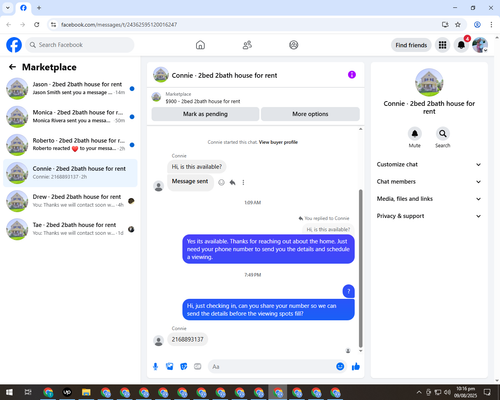Record a voice clip with microphone icon
The width and height of the screenshot is (500, 400).
click(156, 367)
